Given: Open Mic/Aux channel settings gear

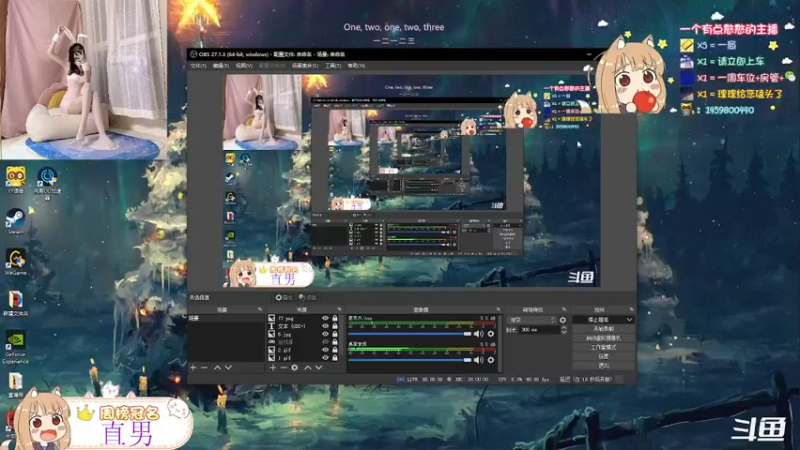Looking at the screenshot, I should pyautogui.click(x=491, y=334).
